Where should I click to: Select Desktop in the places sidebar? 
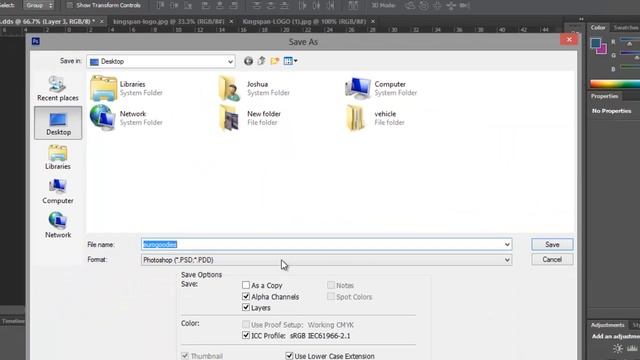[x=58, y=123]
